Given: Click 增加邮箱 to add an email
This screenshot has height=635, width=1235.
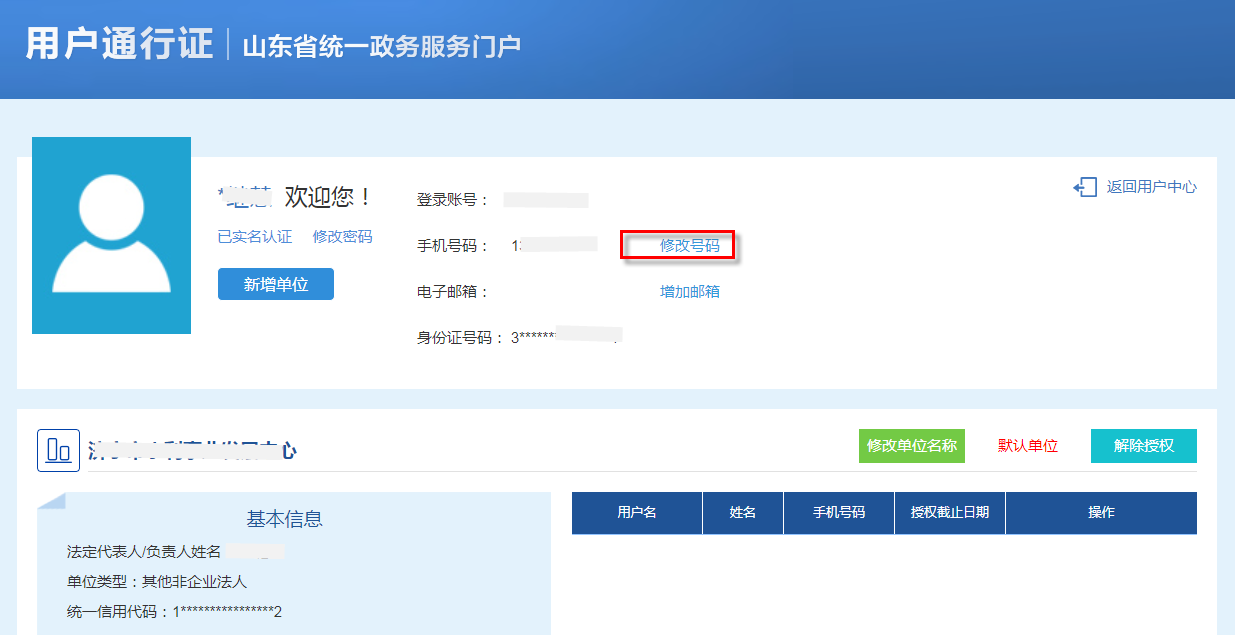Looking at the screenshot, I should (x=689, y=292).
